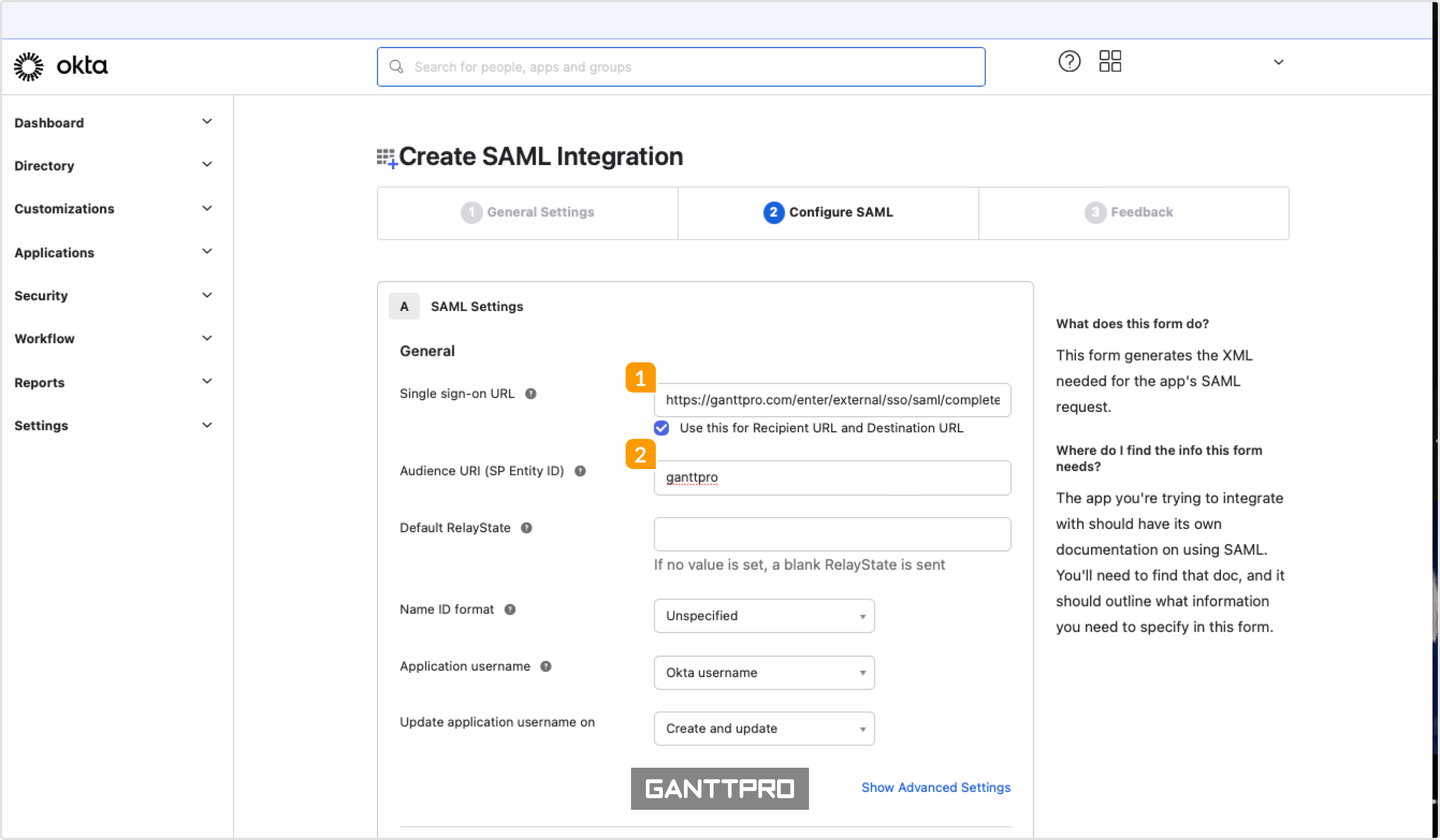Open the help question mark icon in header
1440x840 pixels.
tap(1069, 61)
